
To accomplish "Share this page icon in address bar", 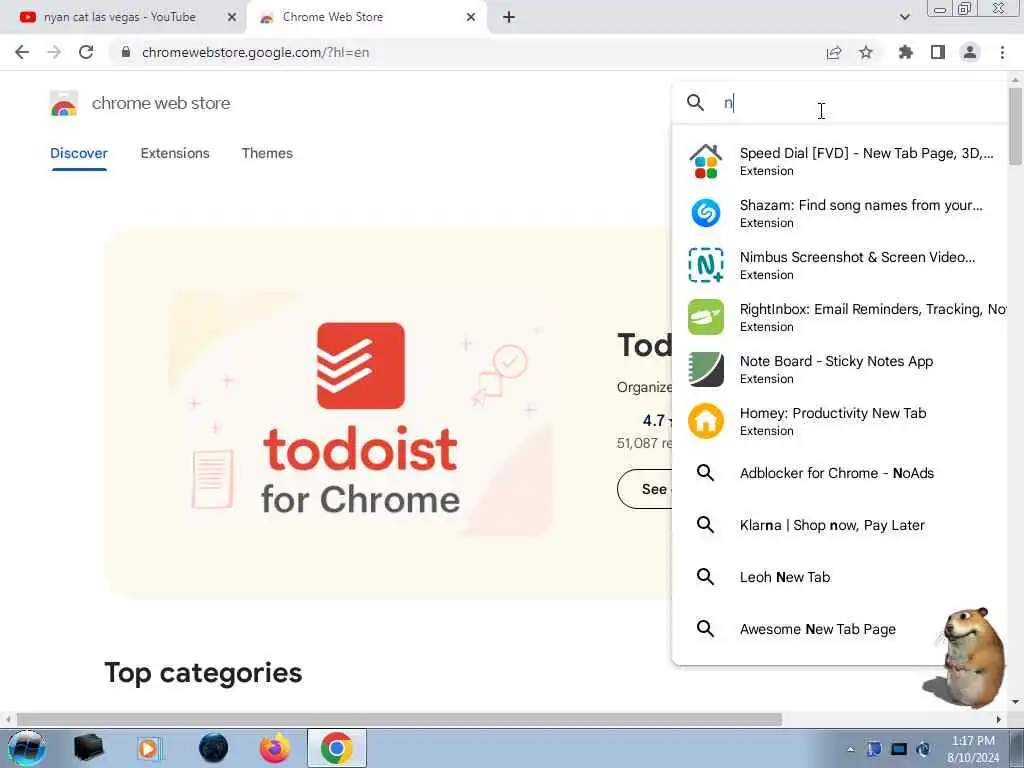I will click(834, 53).
